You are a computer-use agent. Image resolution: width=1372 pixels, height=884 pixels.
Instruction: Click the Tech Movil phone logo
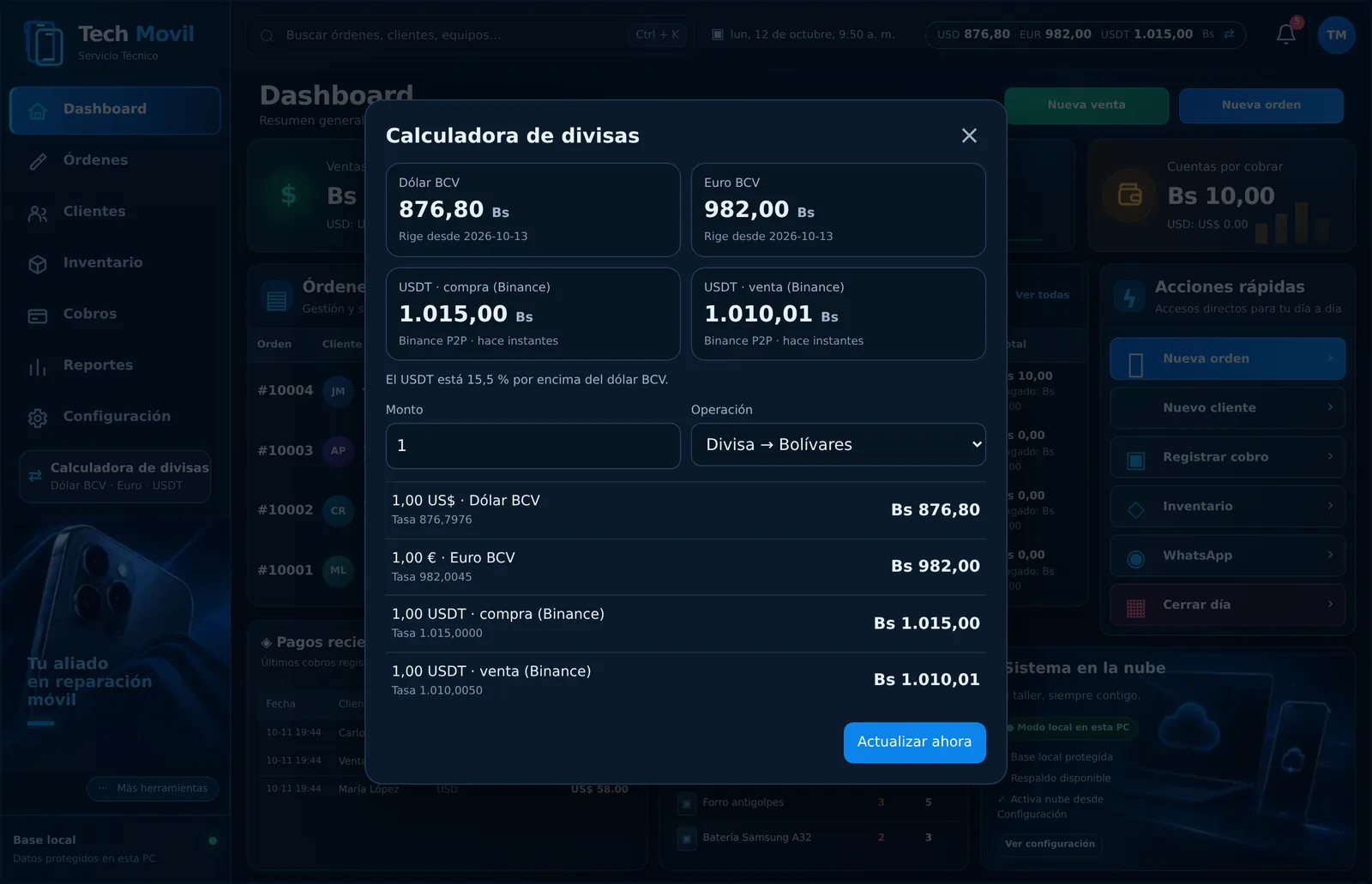pyautogui.click(x=45, y=43)
